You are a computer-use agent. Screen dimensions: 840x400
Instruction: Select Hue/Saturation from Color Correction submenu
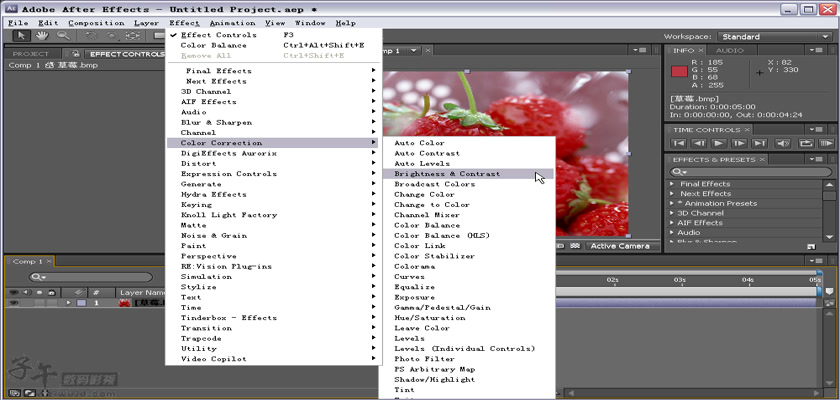coord(430,318)
